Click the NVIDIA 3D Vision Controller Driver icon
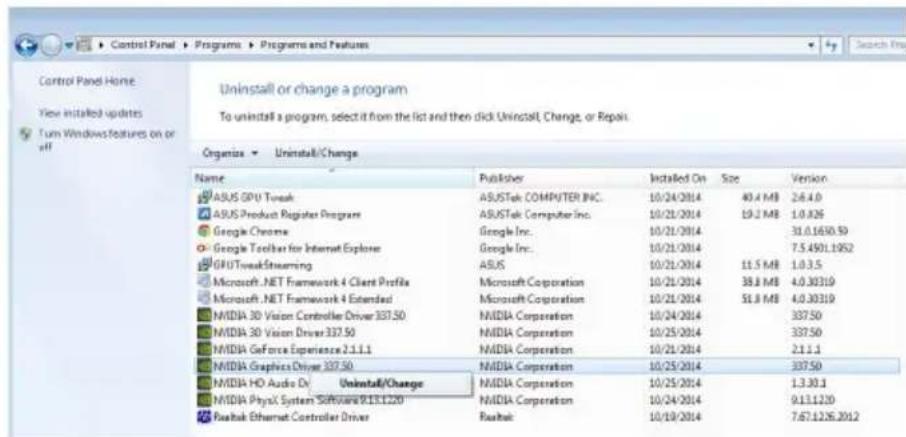Viewport: 906px width, 437px height. pyautogui.click(x=204, y=316)
